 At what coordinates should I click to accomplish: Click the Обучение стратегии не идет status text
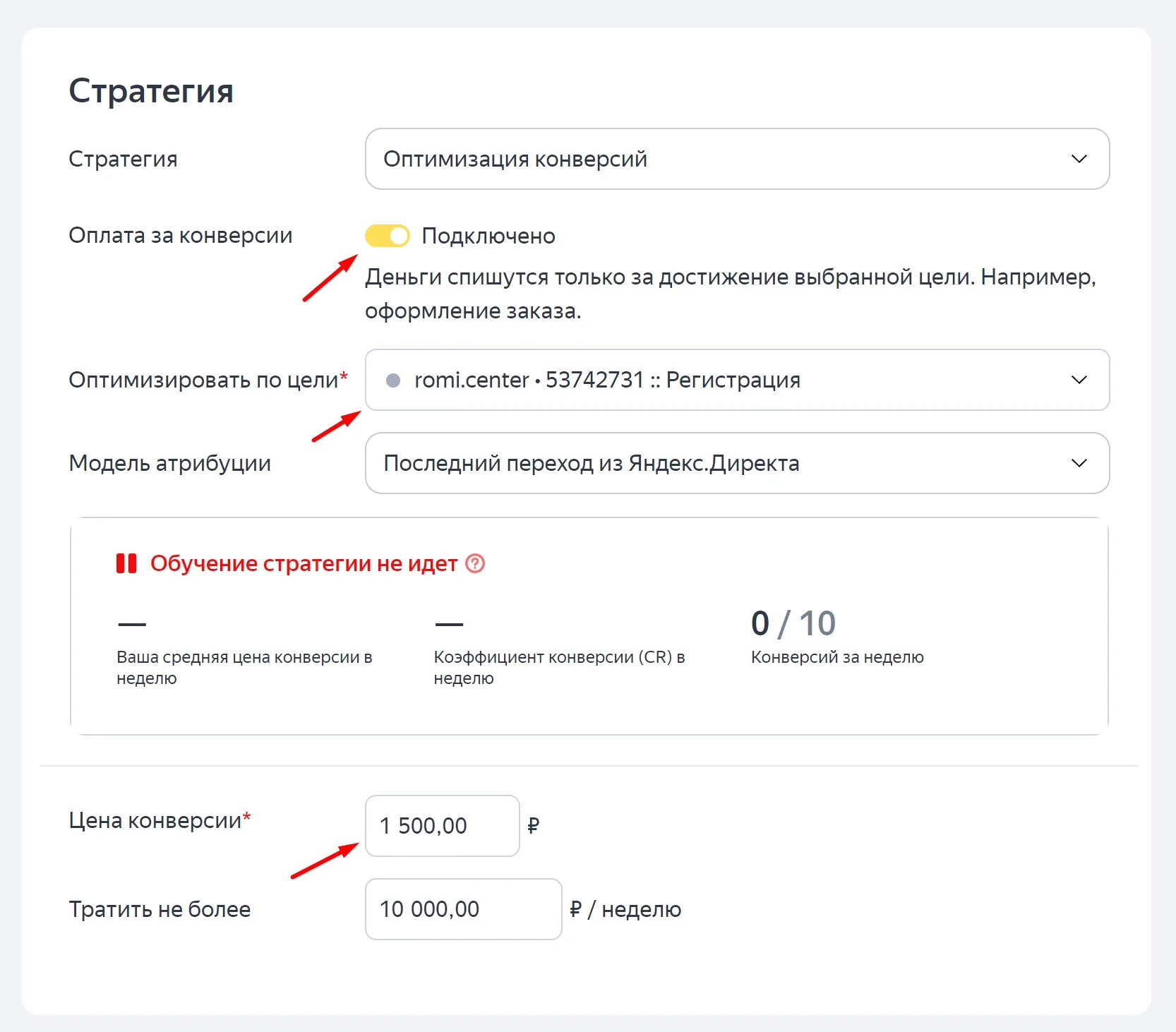[304, 563]
